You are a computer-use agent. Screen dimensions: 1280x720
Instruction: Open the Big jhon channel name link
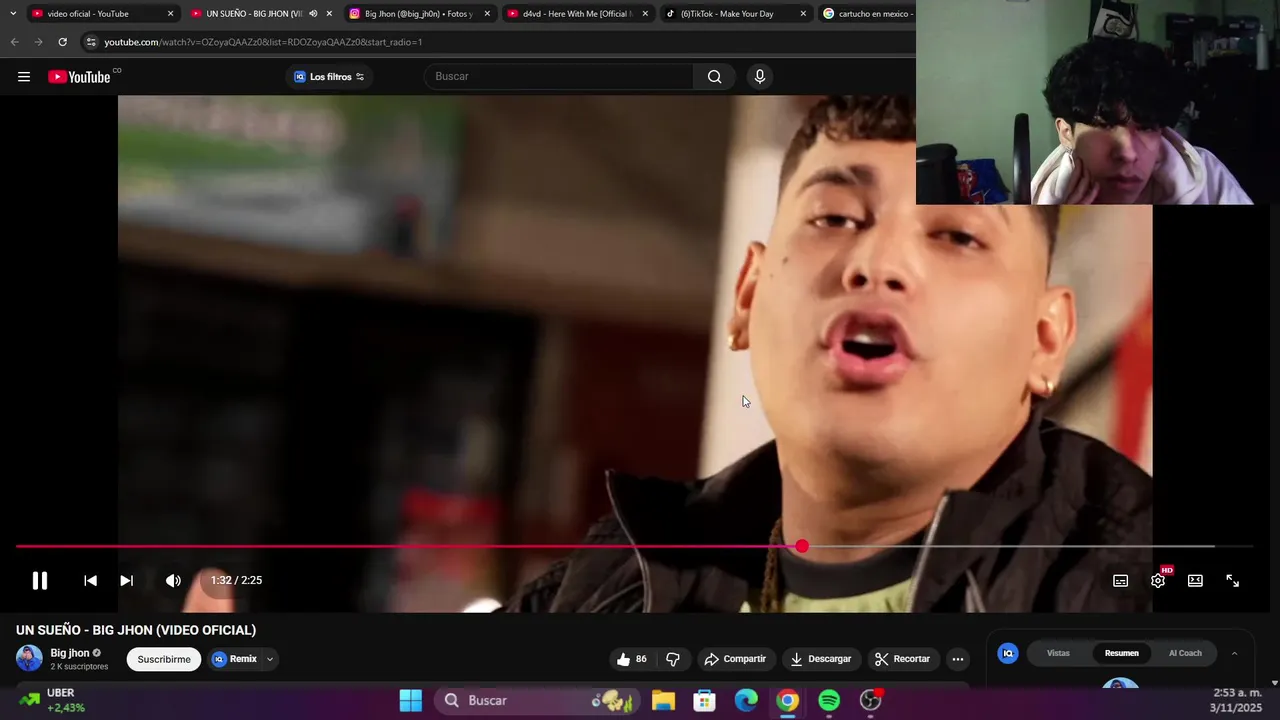70,653
